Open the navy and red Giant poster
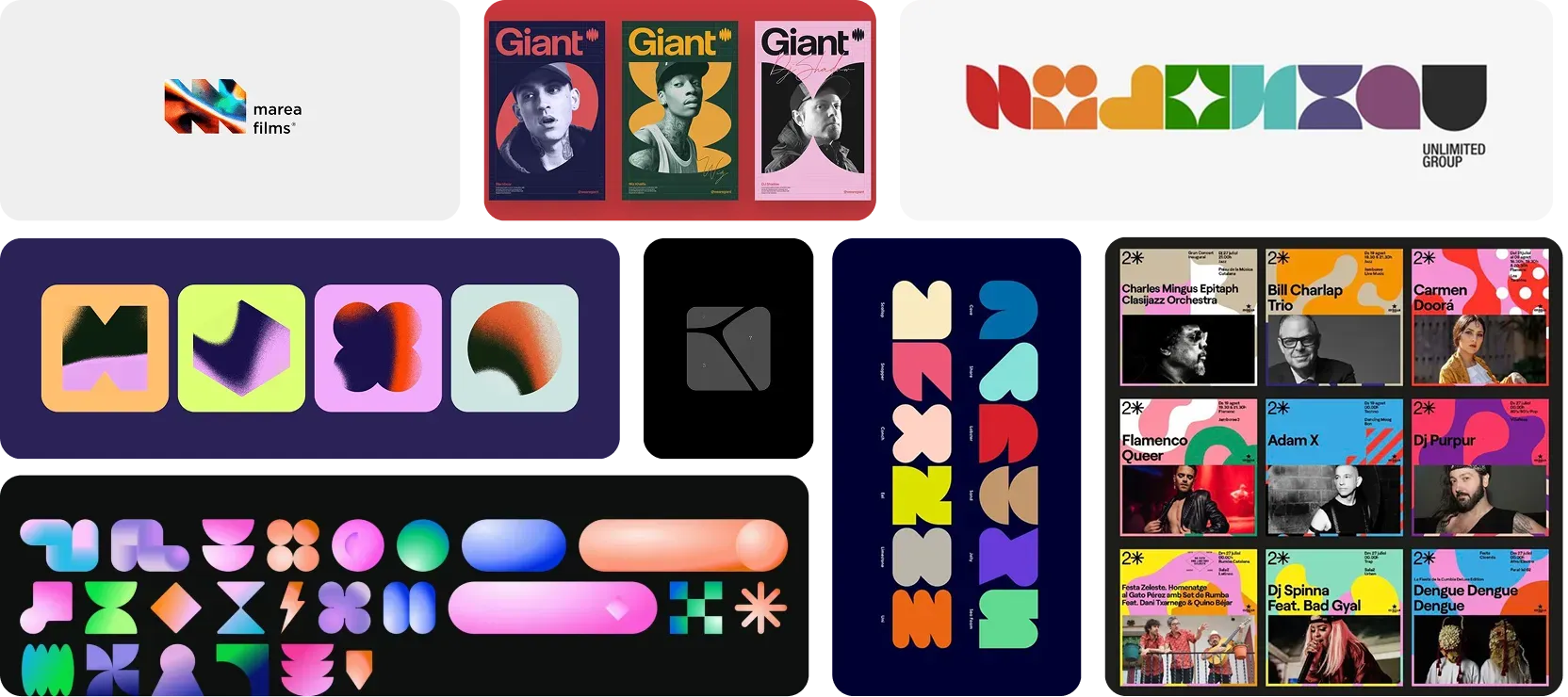Screen dimensions: 1568x697 [547, 110]
